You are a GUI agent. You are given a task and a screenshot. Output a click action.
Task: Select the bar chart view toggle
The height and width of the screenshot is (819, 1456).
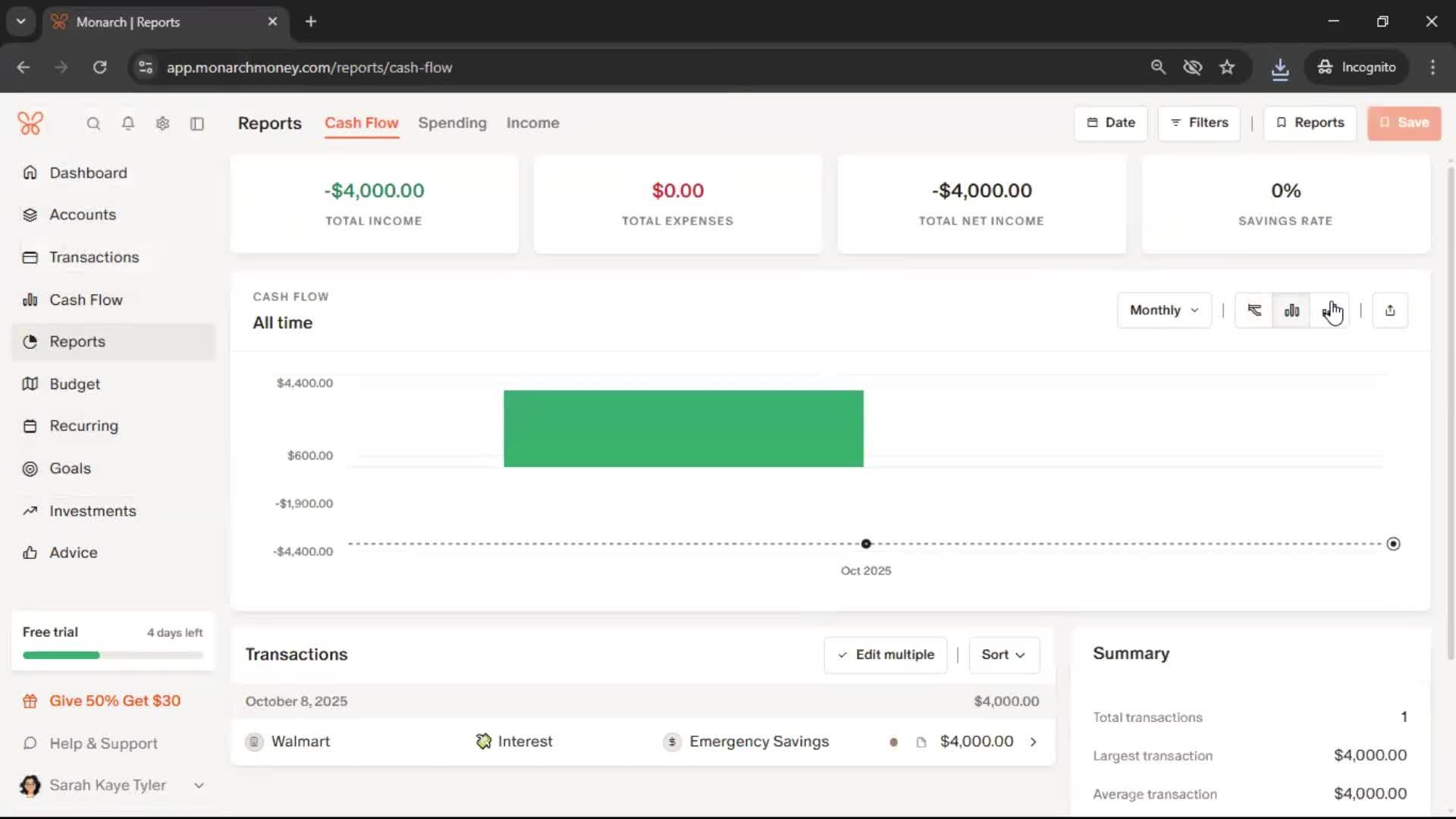pos(1291,310)
